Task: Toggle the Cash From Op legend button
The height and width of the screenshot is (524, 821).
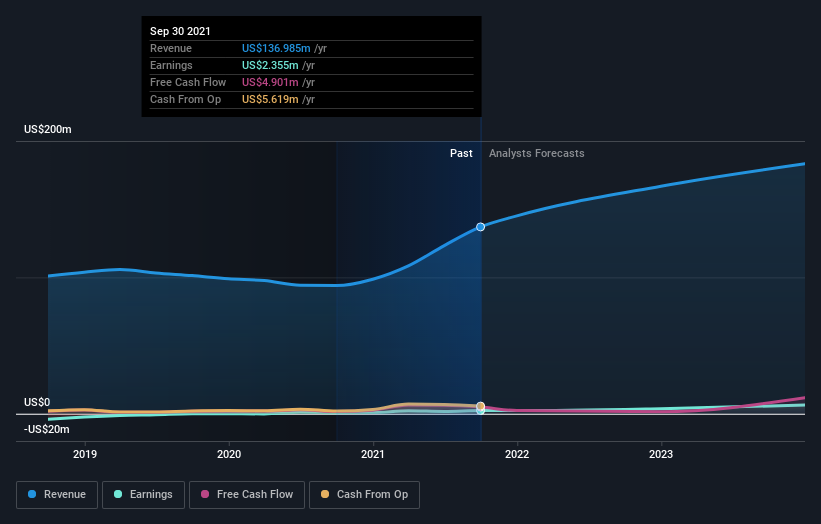Action: [364, 495]
